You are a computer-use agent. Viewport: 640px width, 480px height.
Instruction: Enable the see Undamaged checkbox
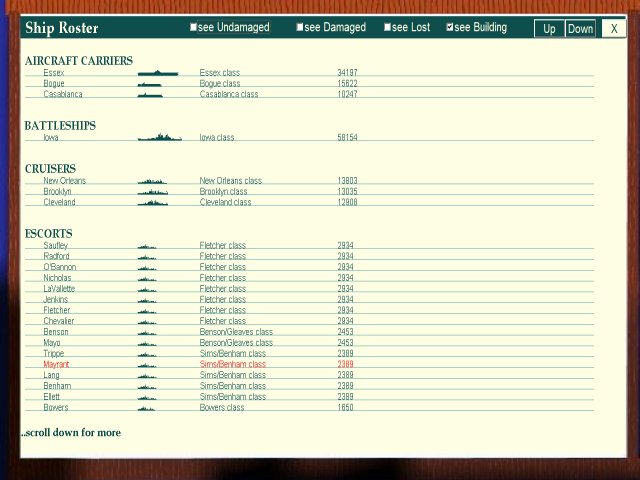(194, 28)
